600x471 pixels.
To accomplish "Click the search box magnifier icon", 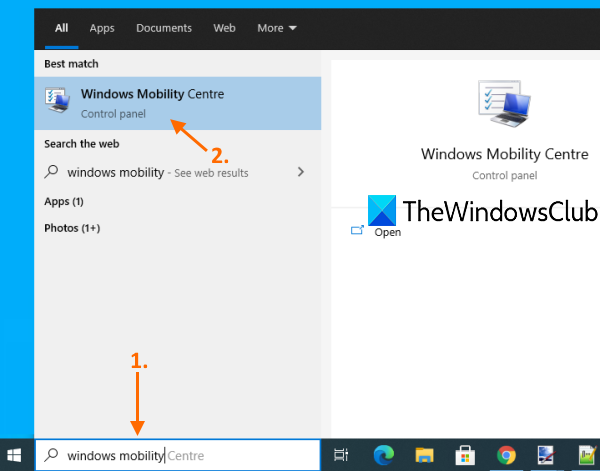I will pyautogui.click(x=51, y=455).
